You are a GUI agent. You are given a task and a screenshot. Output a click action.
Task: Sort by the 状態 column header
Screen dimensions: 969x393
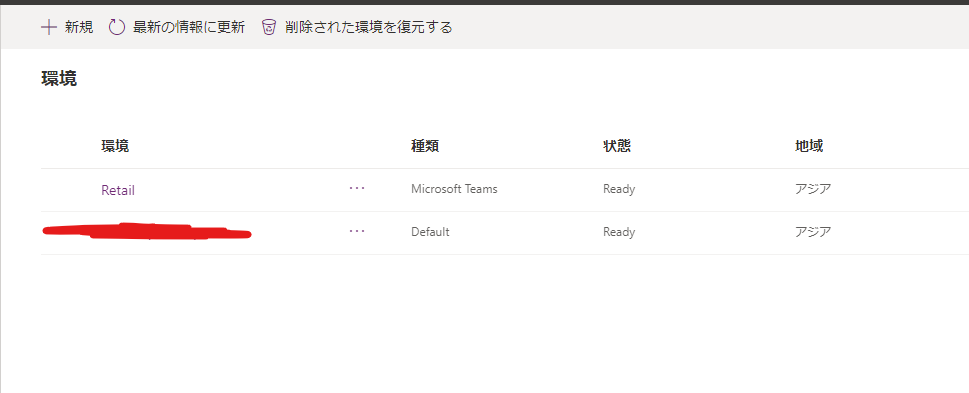(617, 146)
